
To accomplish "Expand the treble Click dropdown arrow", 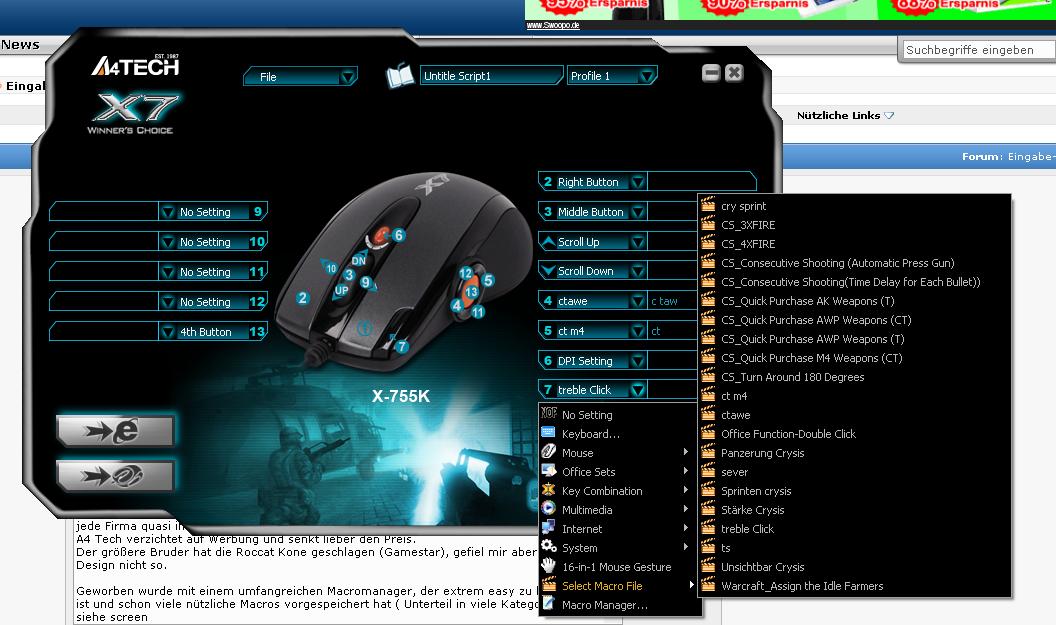I will tap(638, 390).
